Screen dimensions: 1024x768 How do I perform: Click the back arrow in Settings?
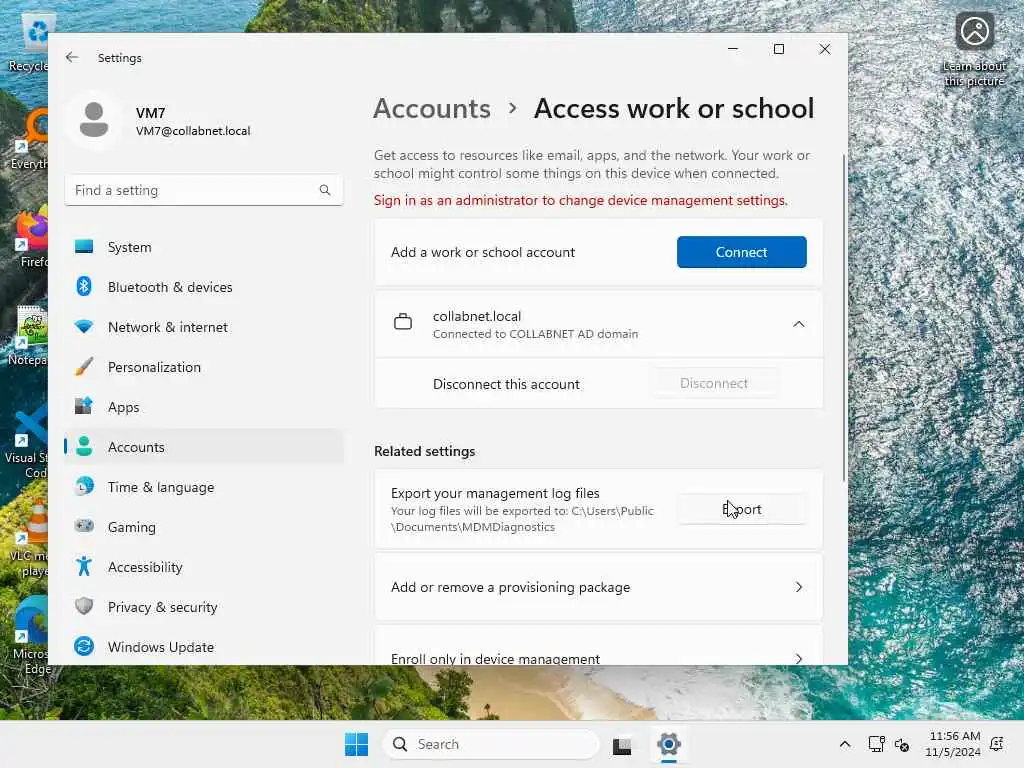click(72, 57)
